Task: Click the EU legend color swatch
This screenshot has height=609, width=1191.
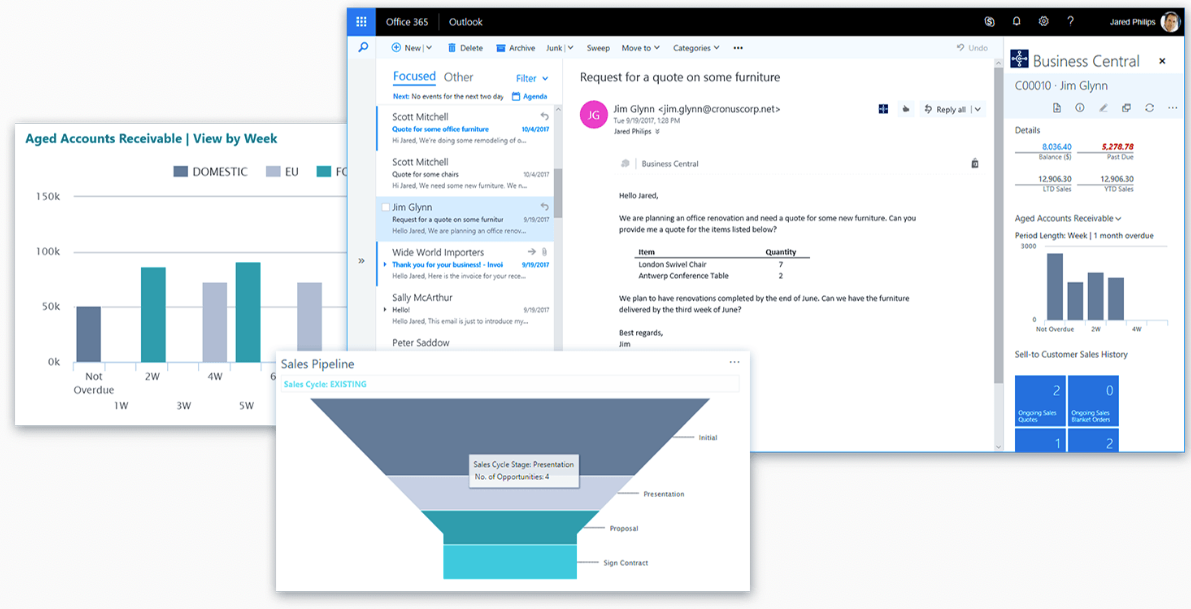Action: pyautogui.click(x=273, y=172)
